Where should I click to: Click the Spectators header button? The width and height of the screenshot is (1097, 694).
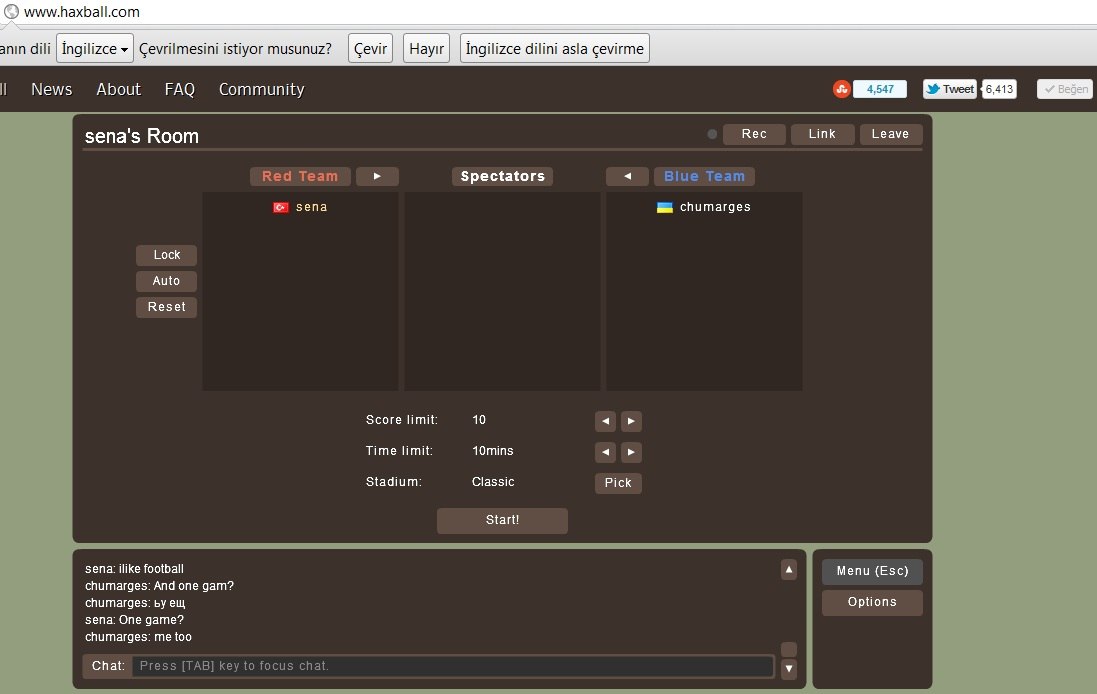502,176
